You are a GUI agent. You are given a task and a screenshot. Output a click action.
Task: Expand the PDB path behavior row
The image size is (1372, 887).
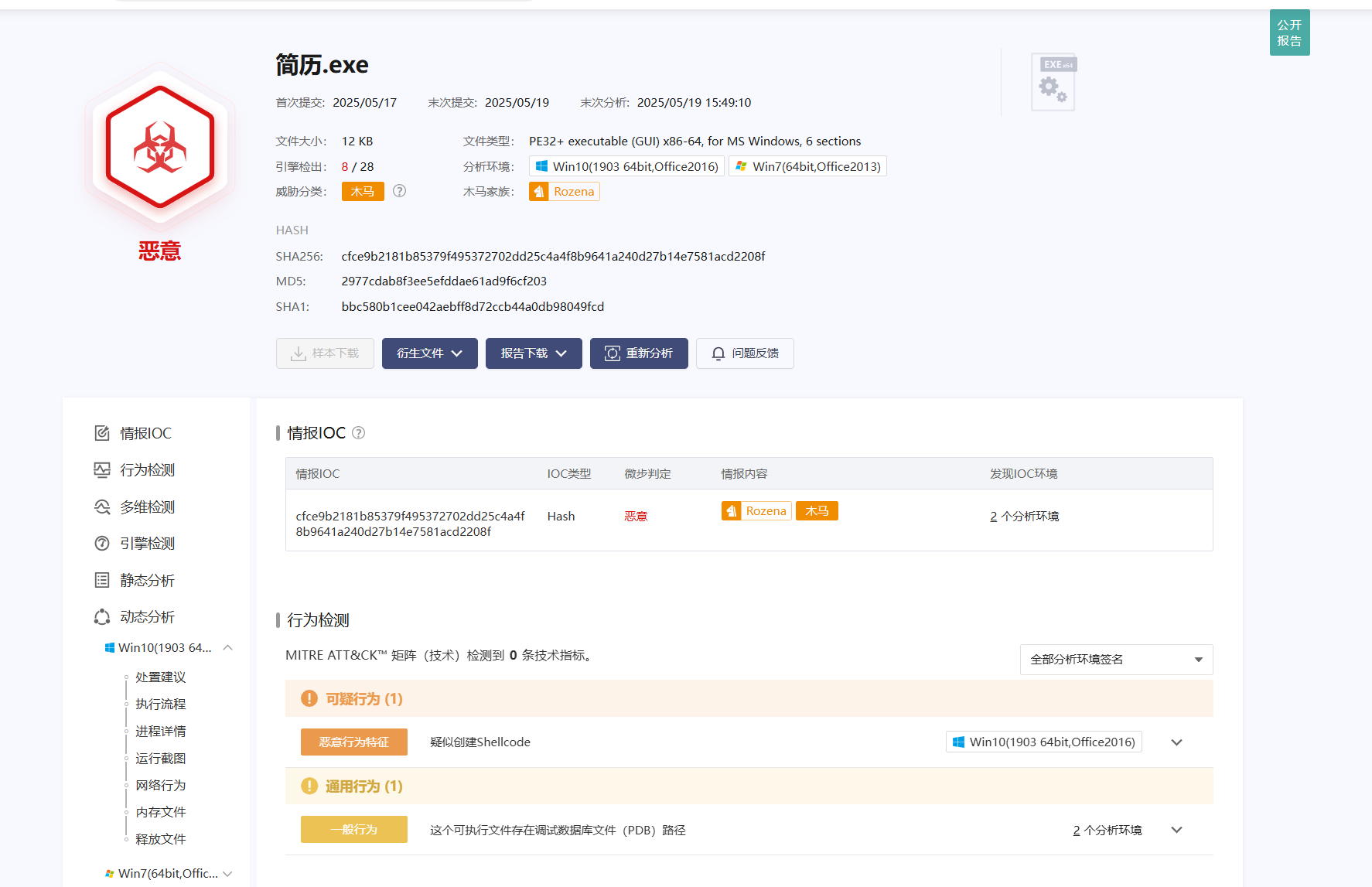click(x=1176, y=830)
